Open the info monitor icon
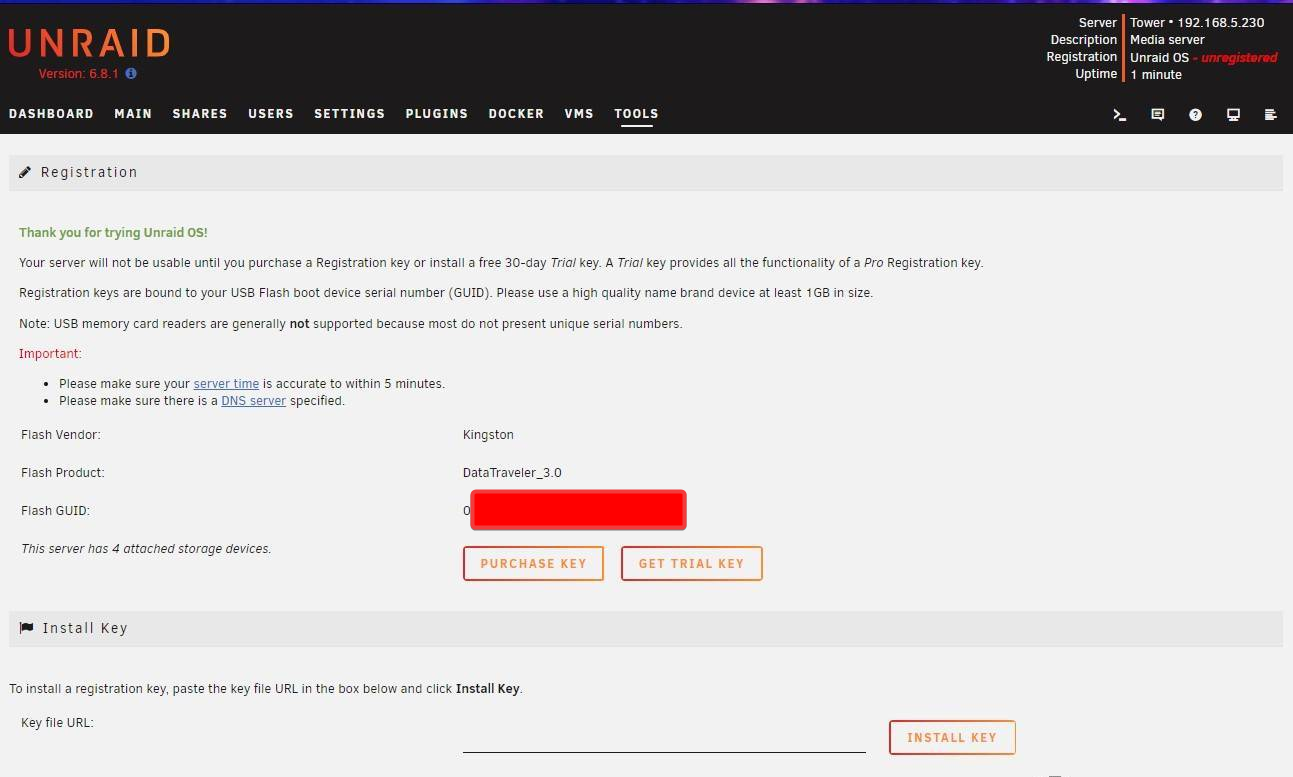 point(1233,115)
